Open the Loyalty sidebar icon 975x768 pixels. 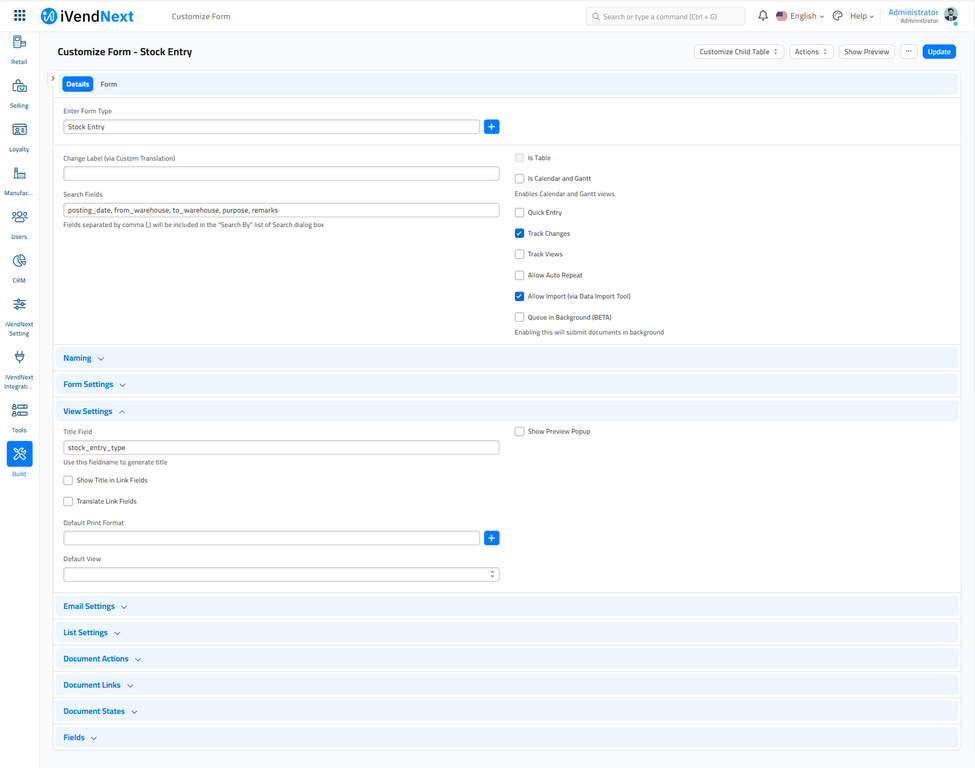coord(19,131)
